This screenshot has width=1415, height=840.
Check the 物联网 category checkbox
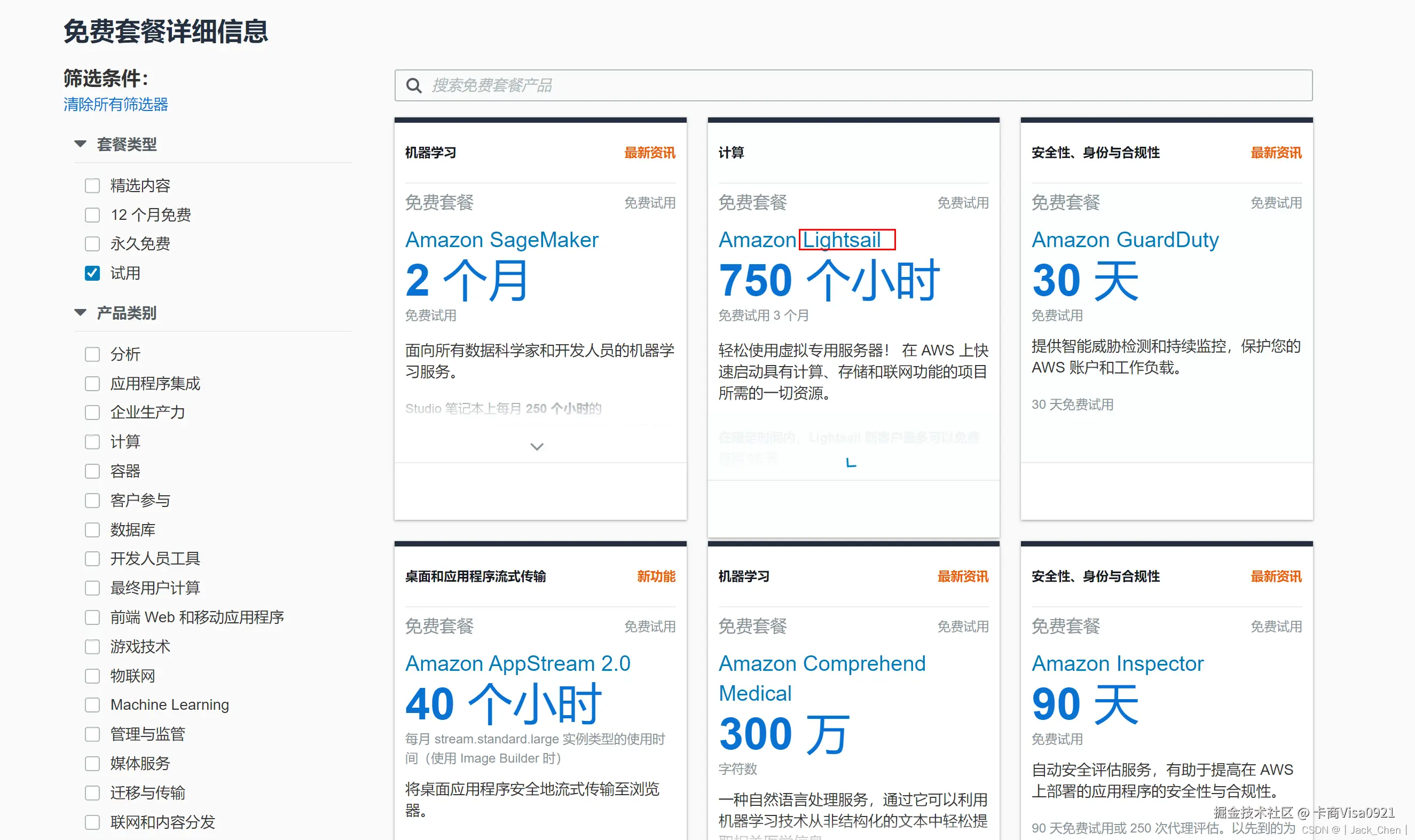click(x=92, y=676)
